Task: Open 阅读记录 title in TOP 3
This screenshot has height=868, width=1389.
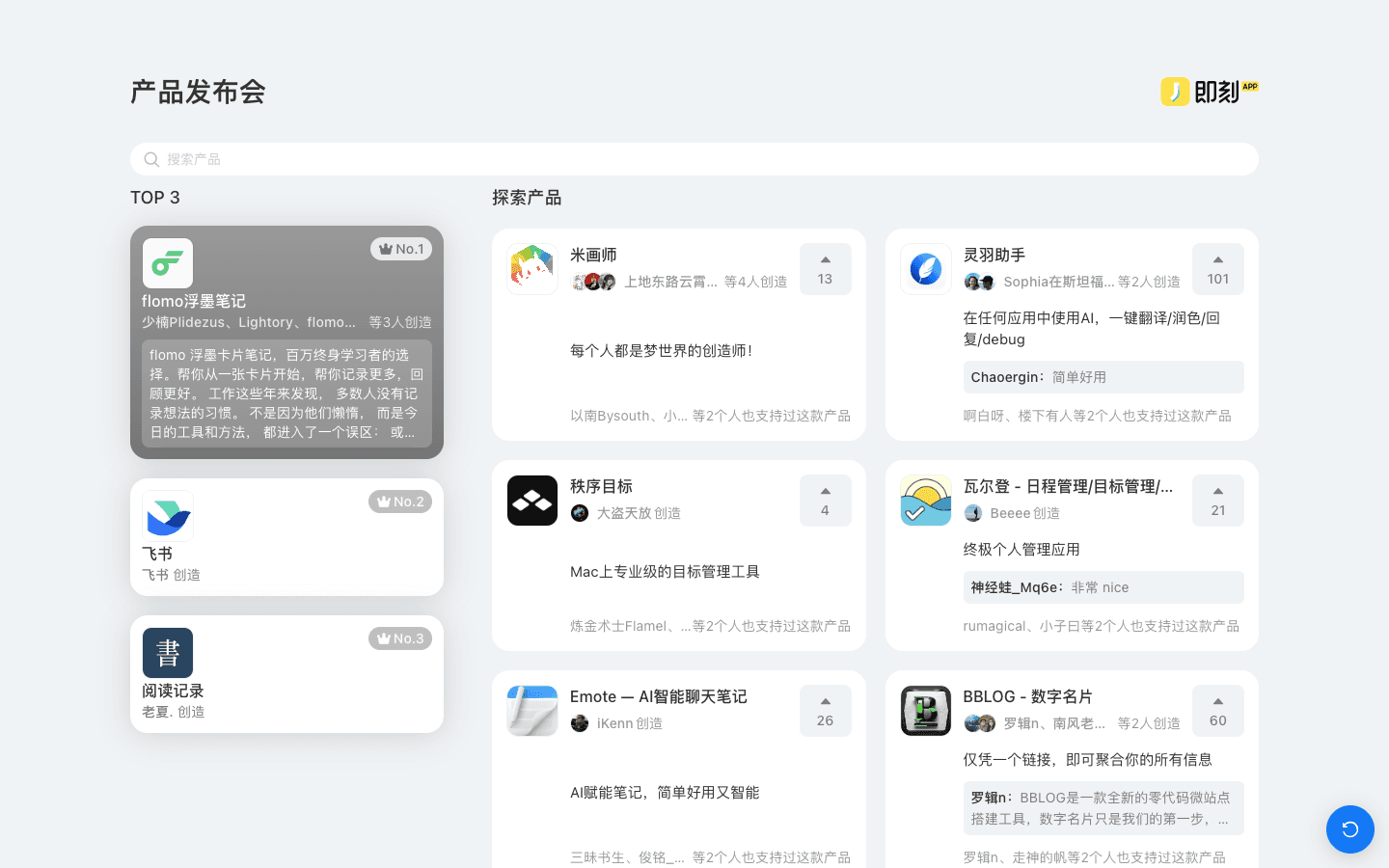Action: pyautogui.click(x=173, y=691)
